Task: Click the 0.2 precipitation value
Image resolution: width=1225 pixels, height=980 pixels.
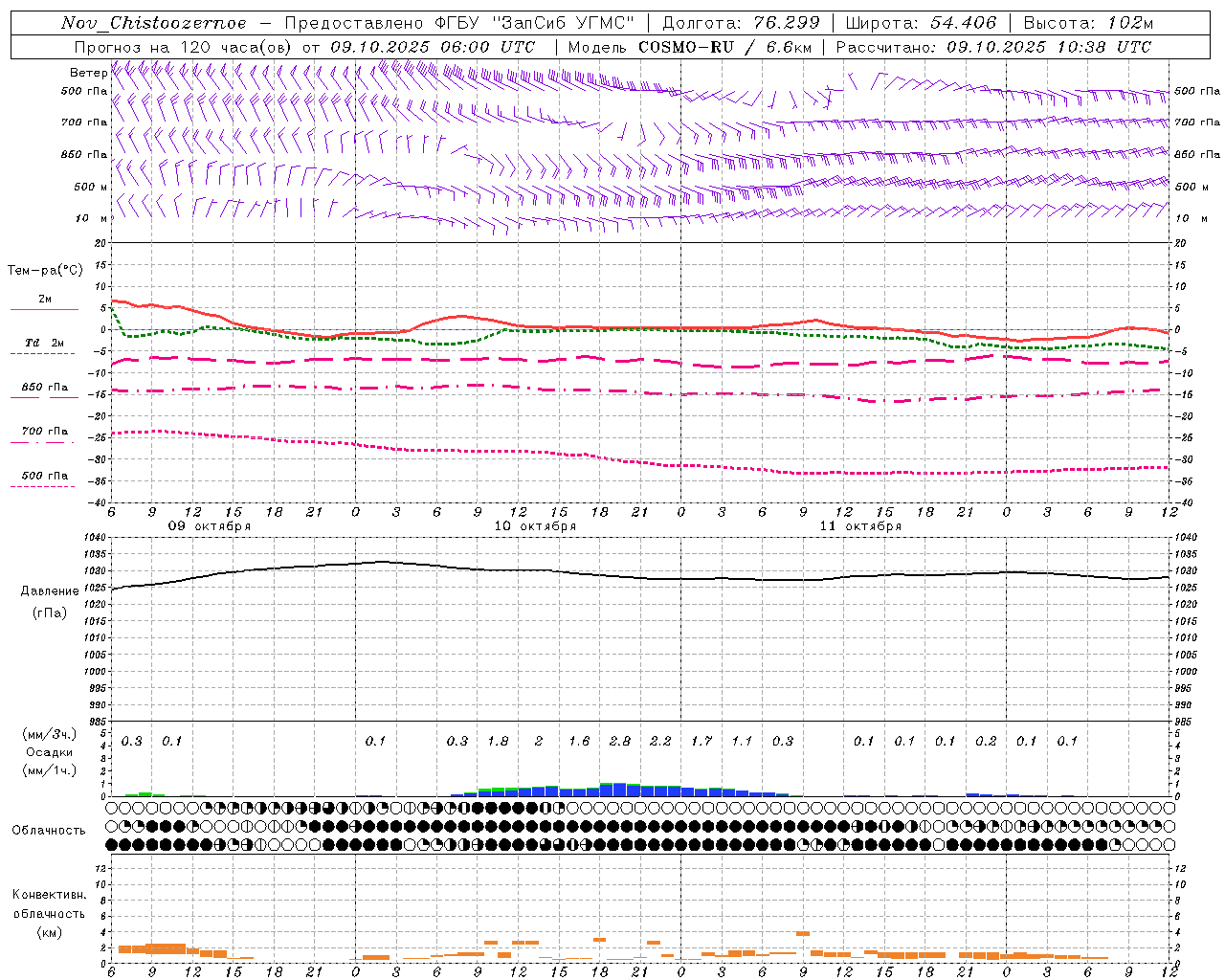Action: [986, 742]
